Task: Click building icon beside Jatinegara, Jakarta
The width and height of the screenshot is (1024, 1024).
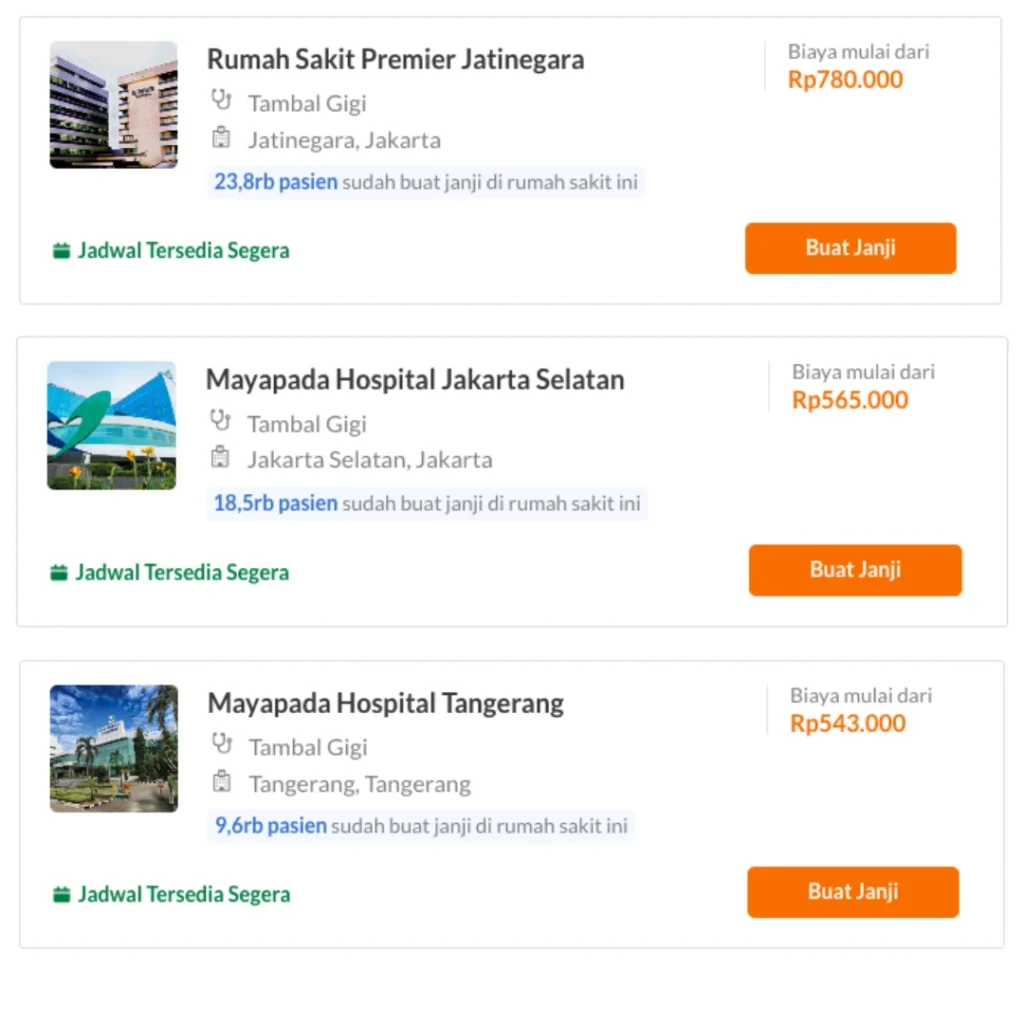Action: coord(221,138)
